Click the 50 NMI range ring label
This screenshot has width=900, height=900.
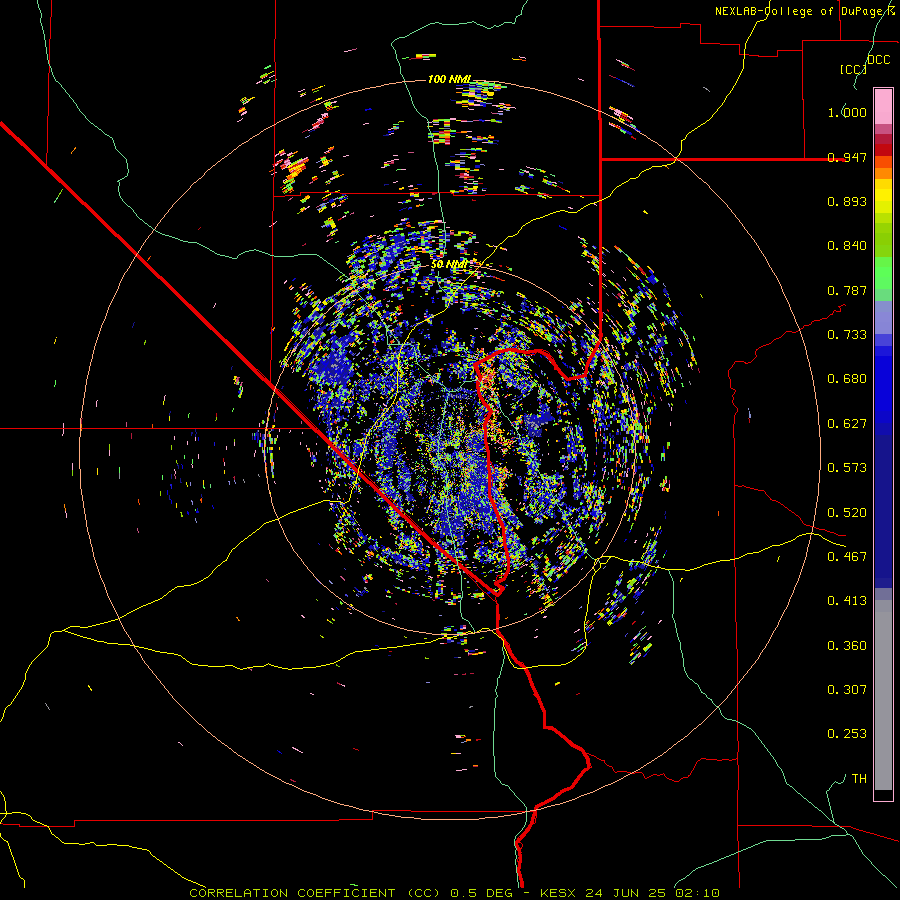(x=449, y=265)
